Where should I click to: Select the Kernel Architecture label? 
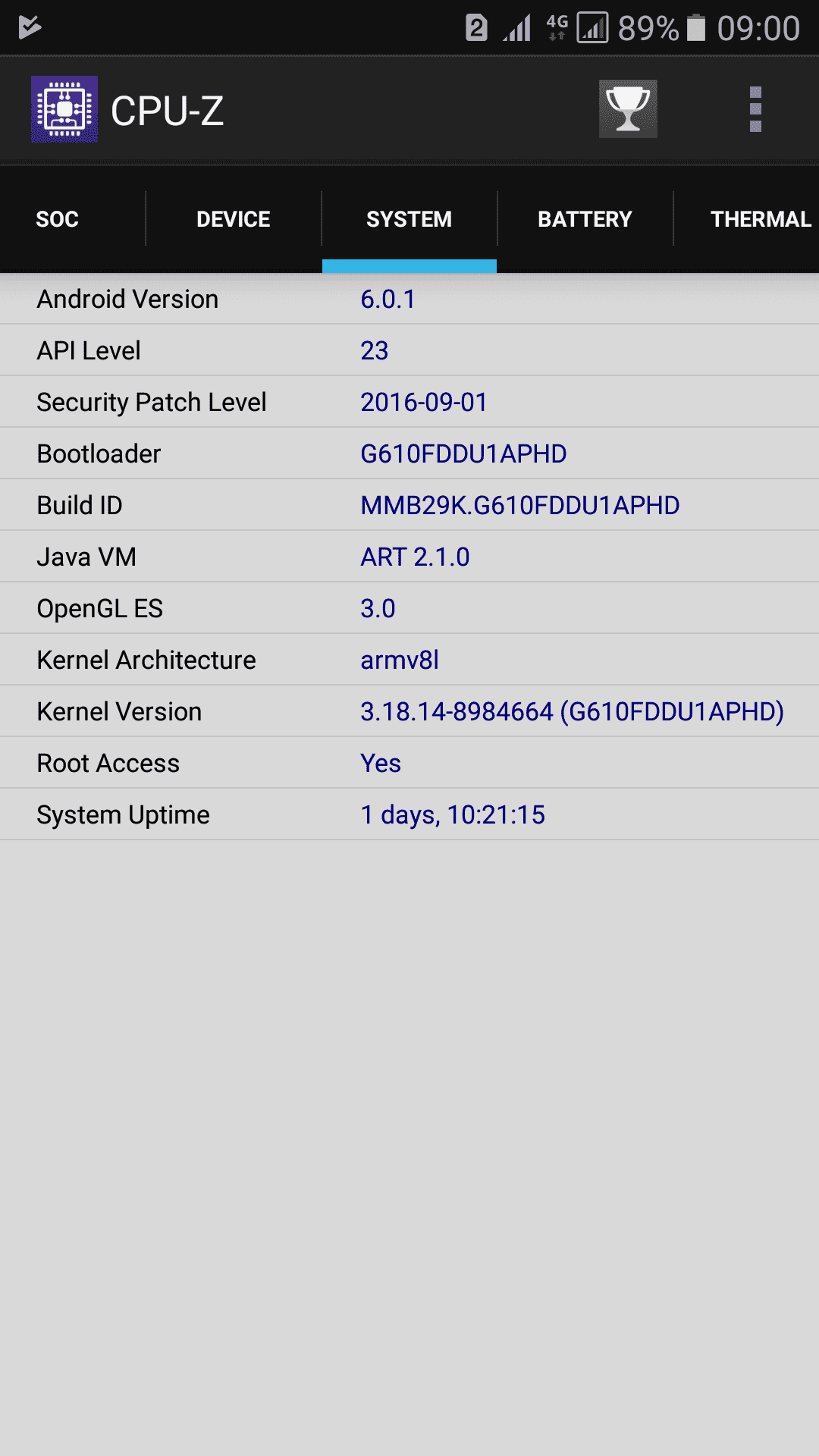click(146, 660)
